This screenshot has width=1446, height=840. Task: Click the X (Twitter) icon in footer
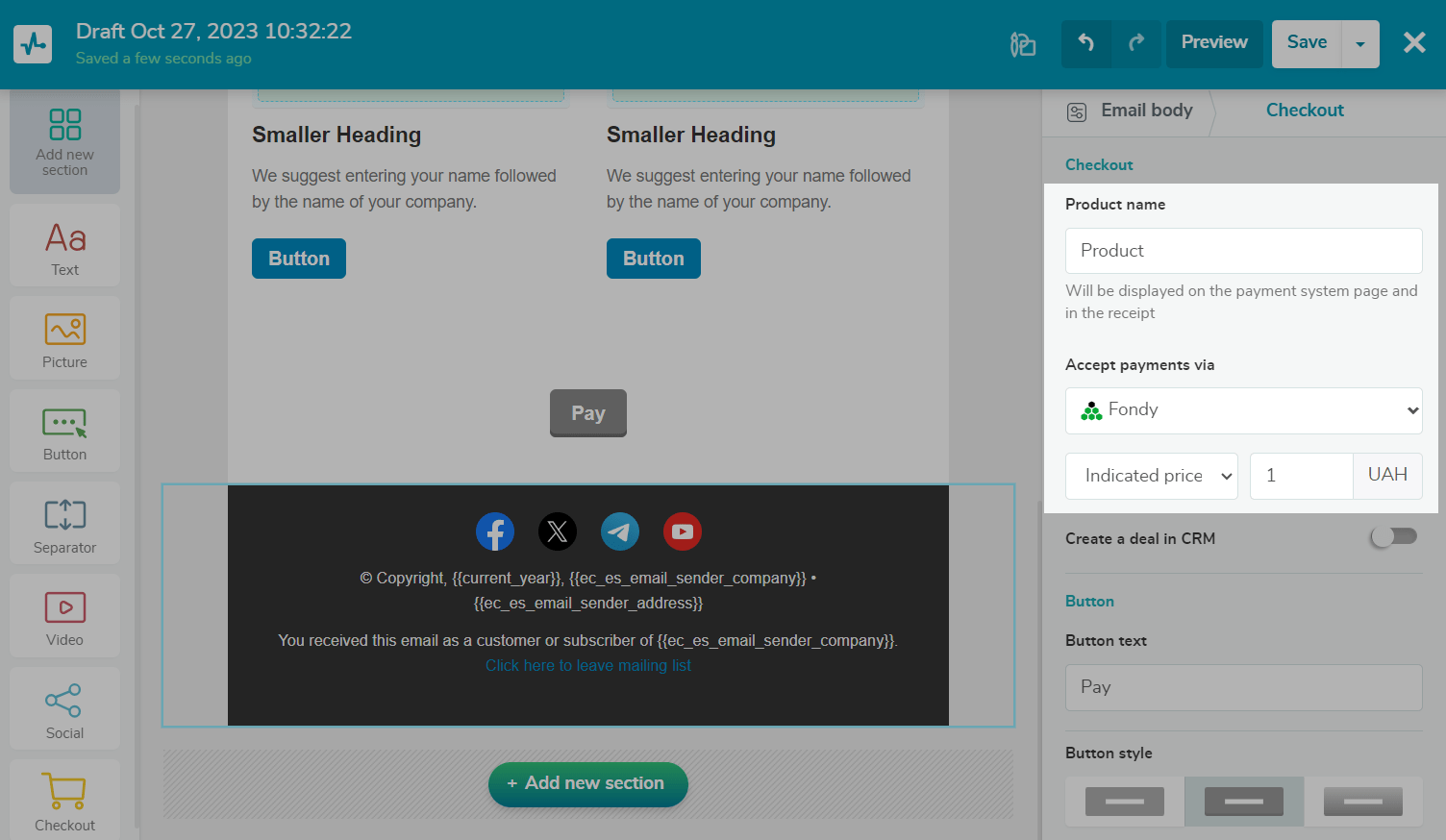click(558, 531)
